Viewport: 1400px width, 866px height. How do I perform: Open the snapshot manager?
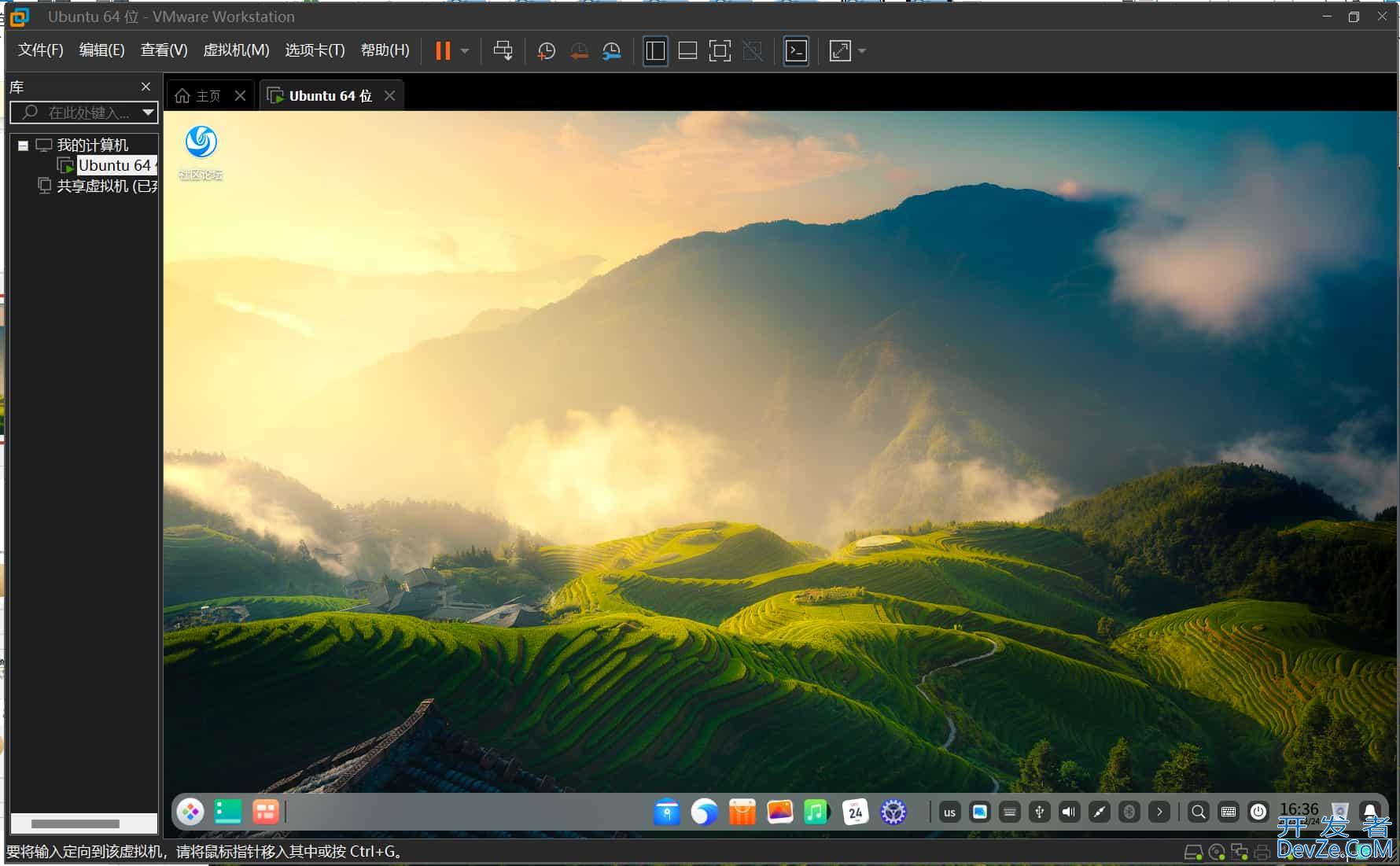(x=611, y=51)
